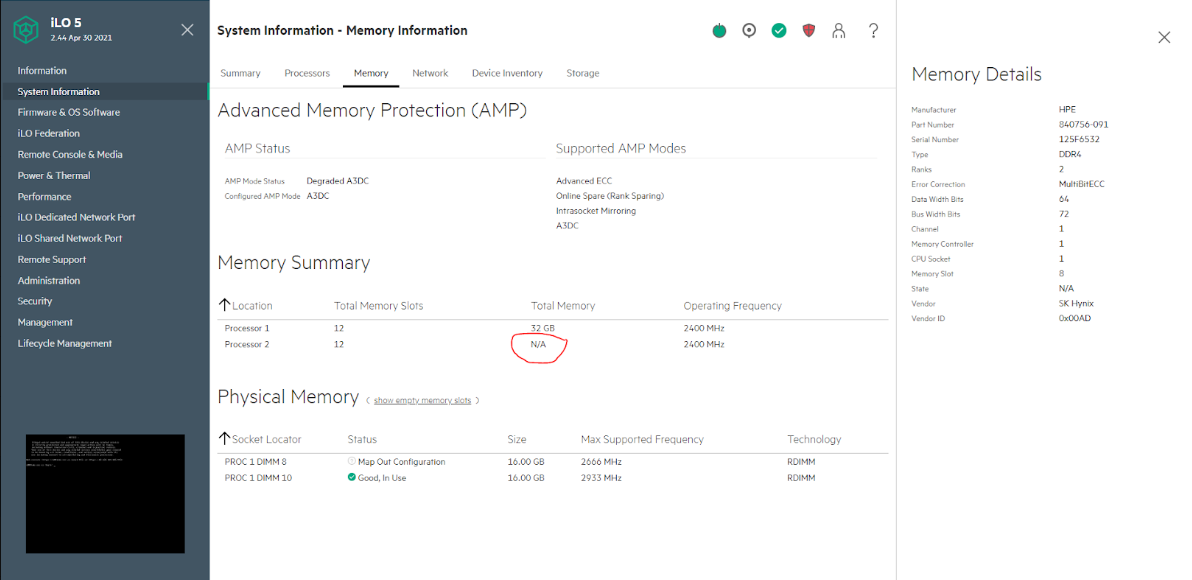This screenshot has width=1192, height=580.
Task: Open Administration section
Action: pyautogui.click(x=49, y=280)
